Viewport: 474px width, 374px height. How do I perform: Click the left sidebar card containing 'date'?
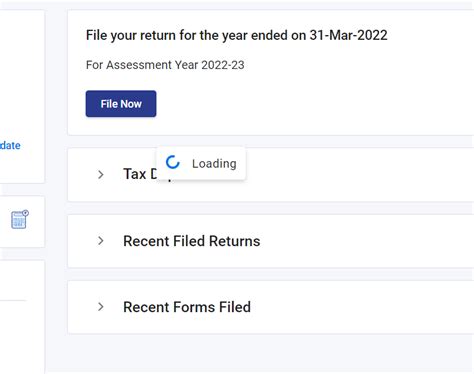(x=22, y=97)
